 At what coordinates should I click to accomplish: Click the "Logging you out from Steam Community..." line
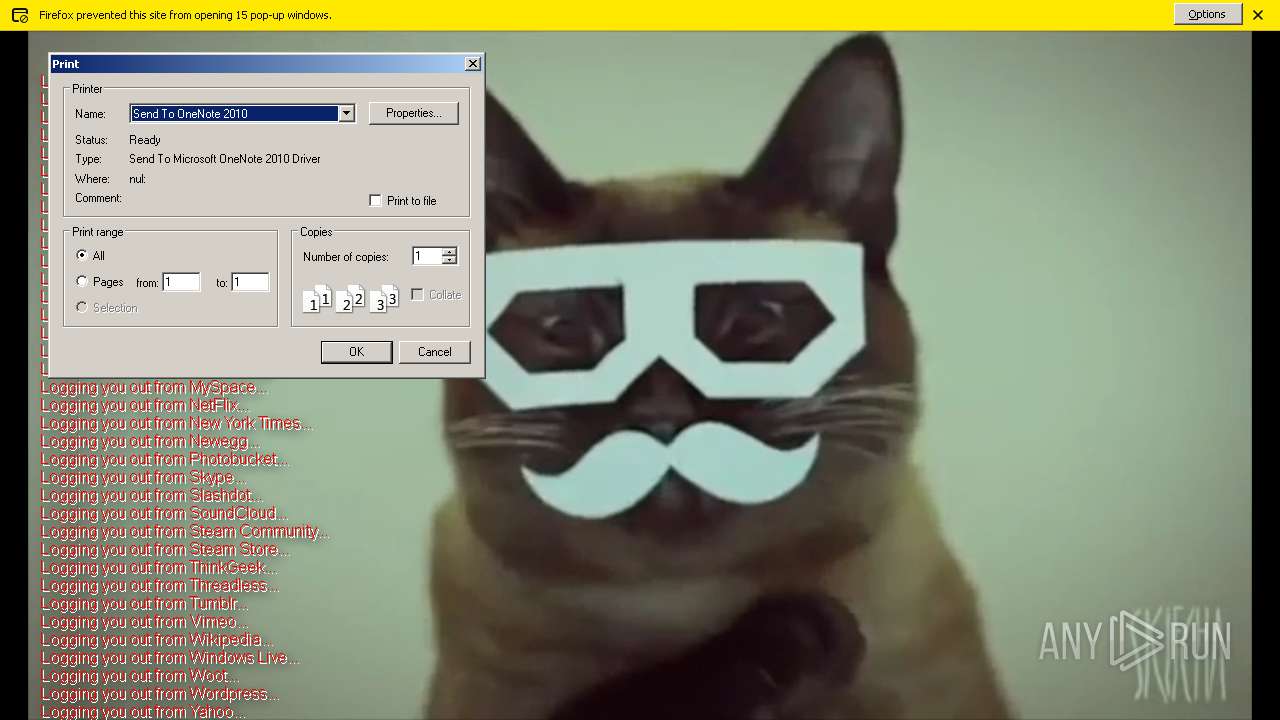click(184, 531)
